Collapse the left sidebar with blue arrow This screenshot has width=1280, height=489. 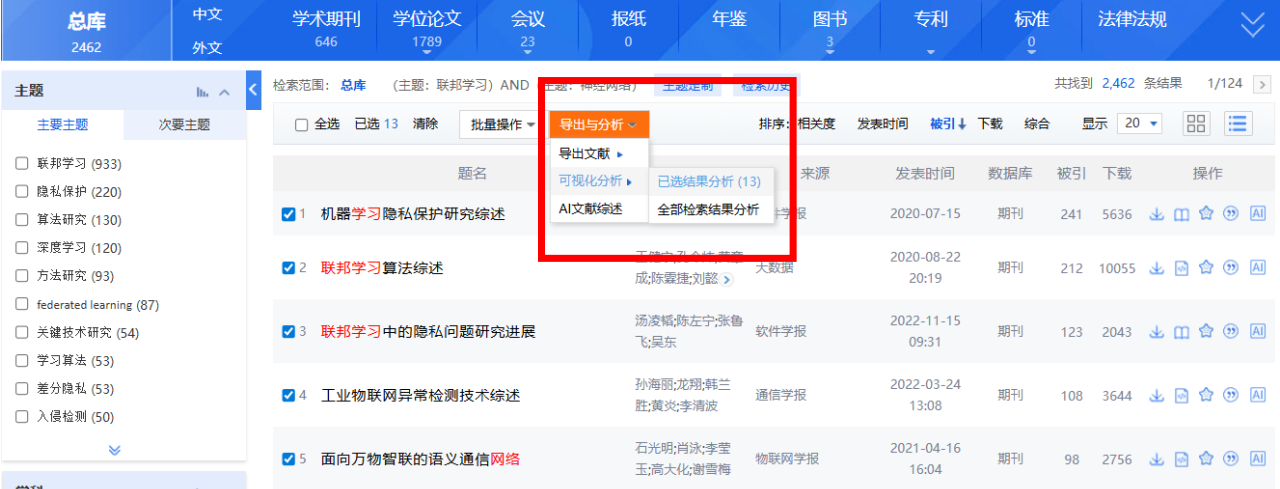coord(253,89)
